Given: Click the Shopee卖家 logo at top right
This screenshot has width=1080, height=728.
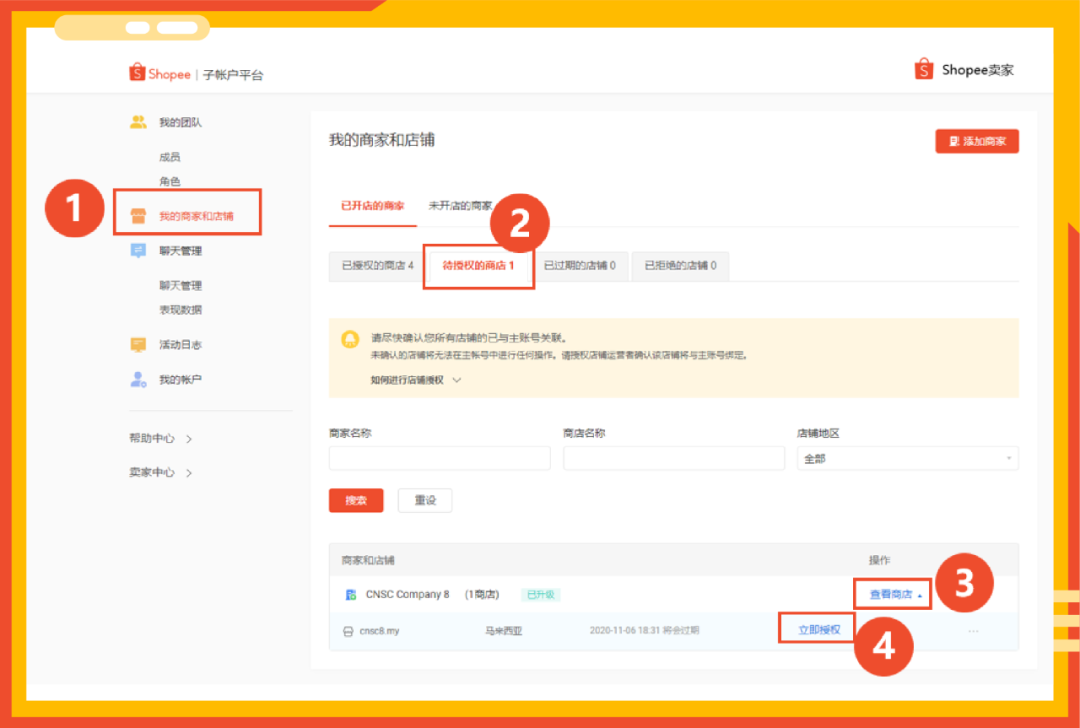Looking at the screenshot, I should point(963,70).
